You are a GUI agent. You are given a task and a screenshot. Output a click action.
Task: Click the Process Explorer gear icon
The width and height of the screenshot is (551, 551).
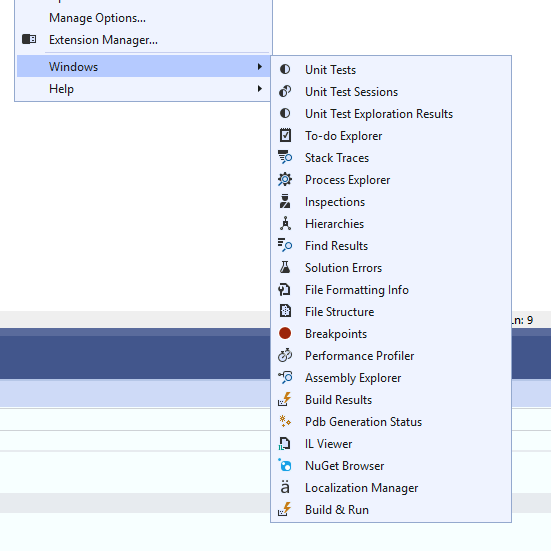(285, 179)
